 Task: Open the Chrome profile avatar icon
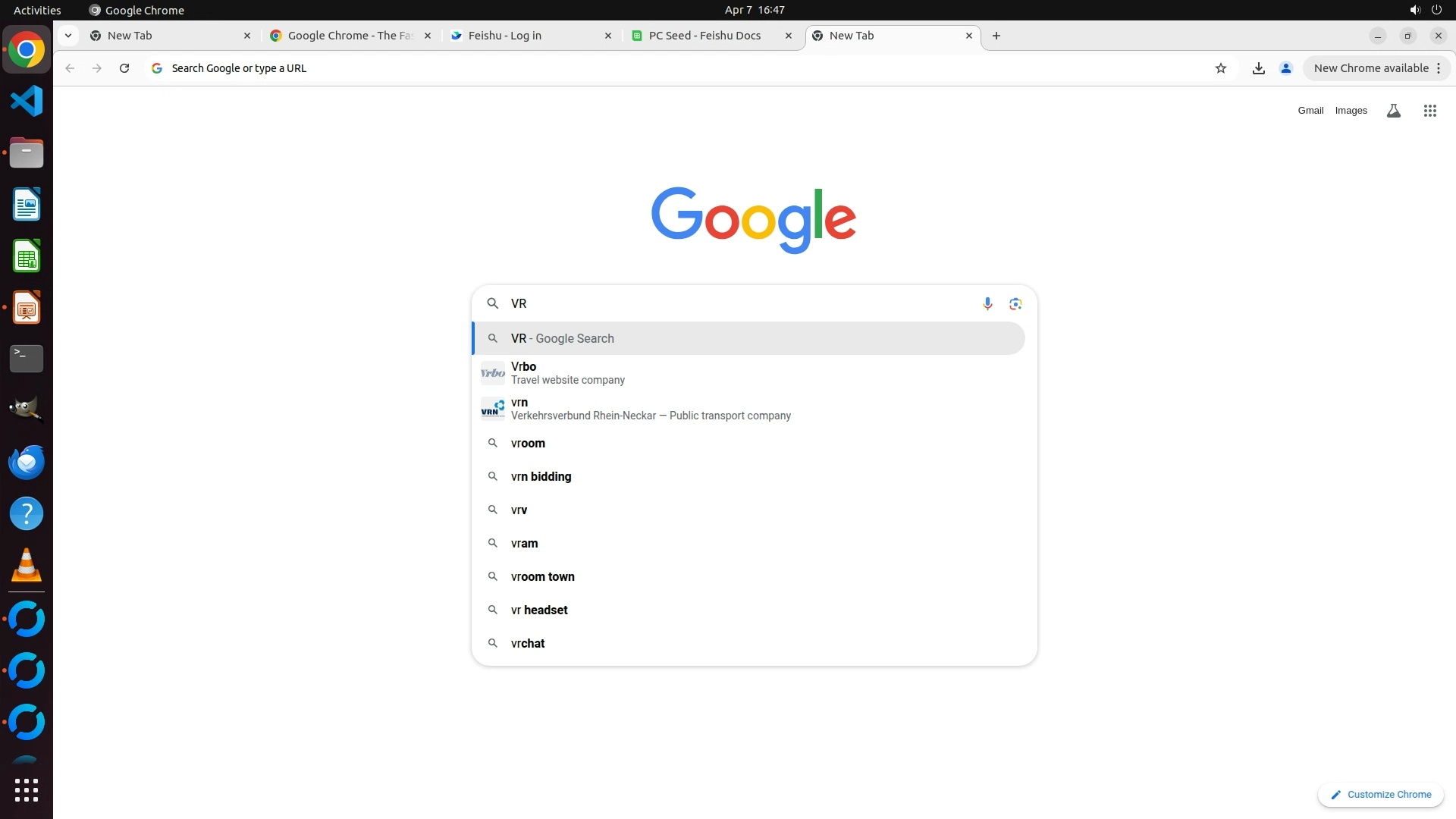click(x=1285, y=68)
